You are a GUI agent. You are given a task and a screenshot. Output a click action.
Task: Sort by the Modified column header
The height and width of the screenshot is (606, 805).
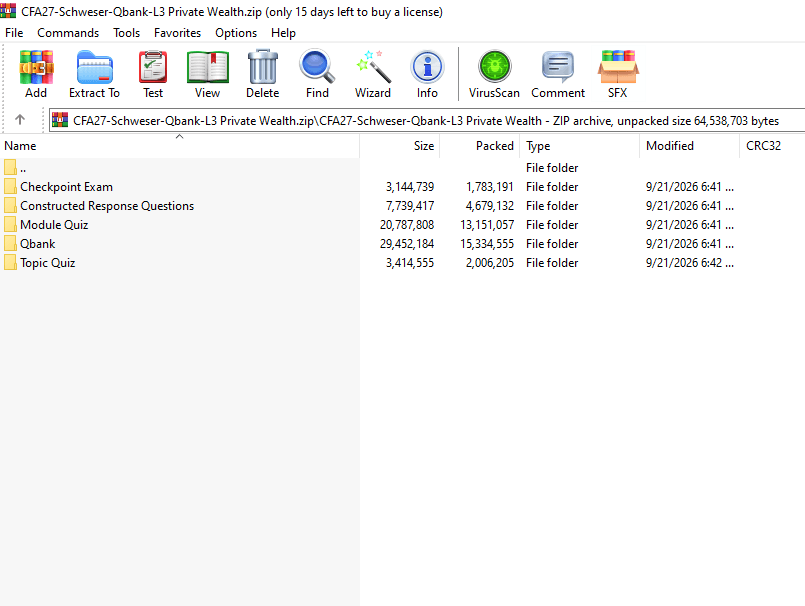tap(689, 146)
